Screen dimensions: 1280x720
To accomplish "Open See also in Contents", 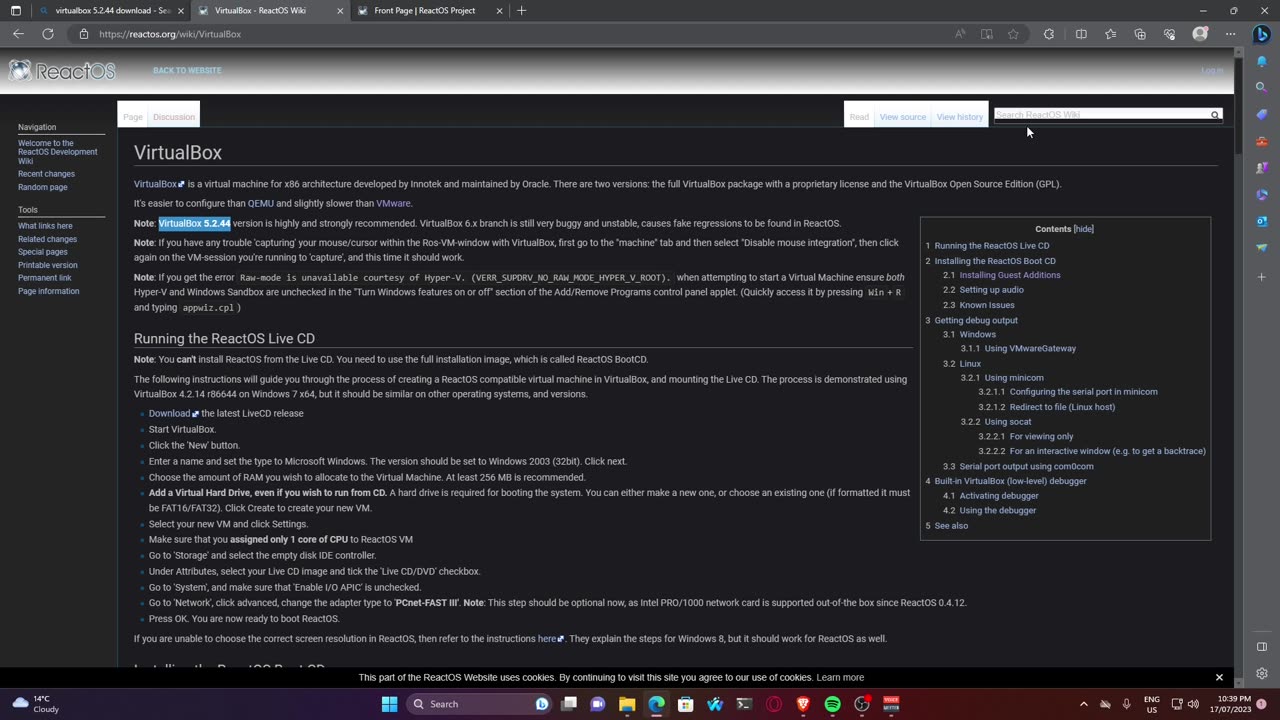I will point(951,526).
